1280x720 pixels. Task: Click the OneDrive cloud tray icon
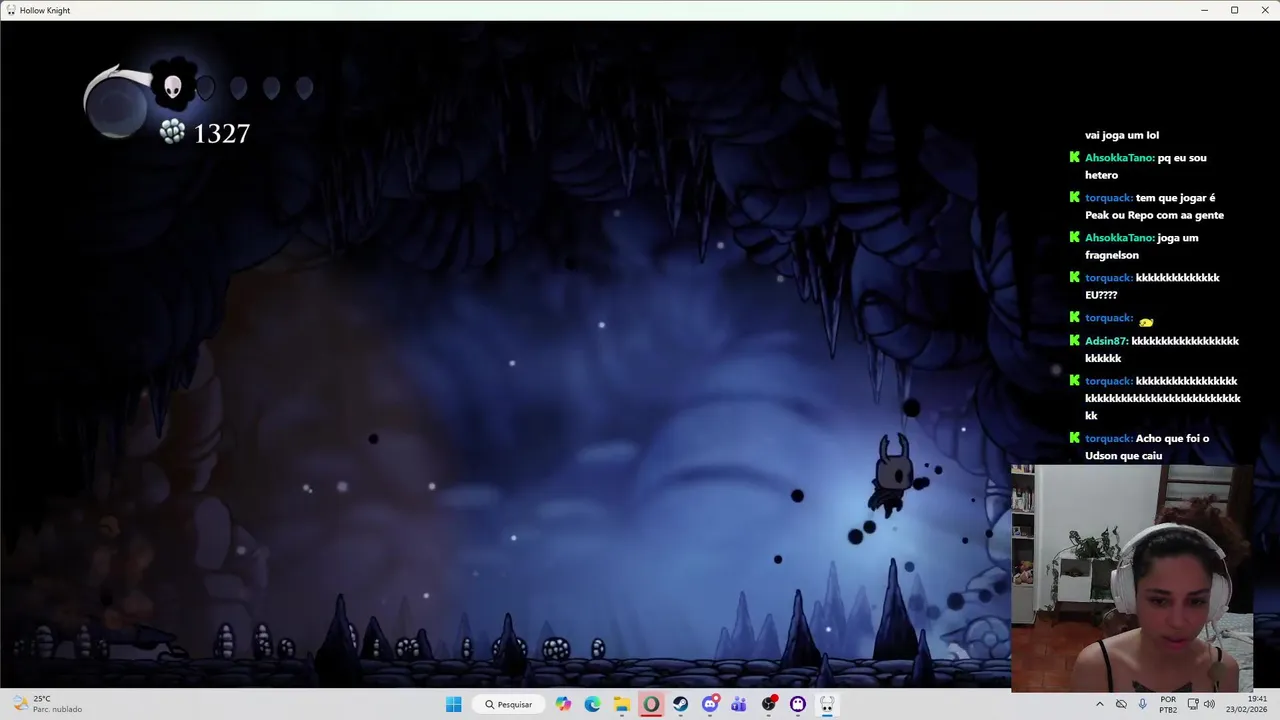(x=1121, y=704)
